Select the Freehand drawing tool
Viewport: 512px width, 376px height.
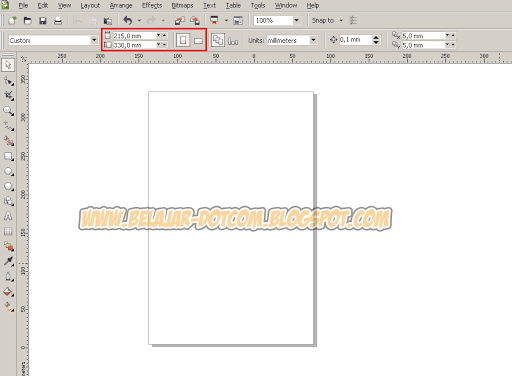[x=8, y=126]
